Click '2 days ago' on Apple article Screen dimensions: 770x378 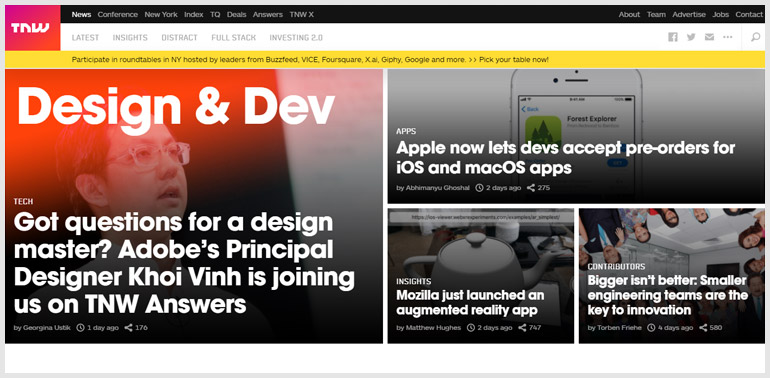[x=503, y=188]
